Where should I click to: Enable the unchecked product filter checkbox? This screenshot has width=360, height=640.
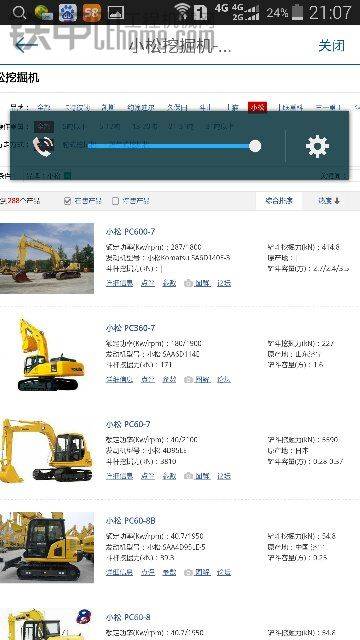116,201
